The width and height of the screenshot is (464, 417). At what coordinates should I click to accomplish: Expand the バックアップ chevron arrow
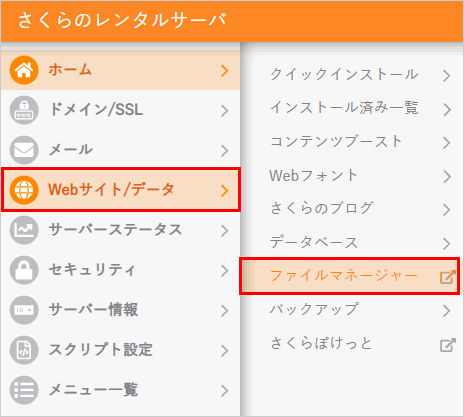(447, 310)
